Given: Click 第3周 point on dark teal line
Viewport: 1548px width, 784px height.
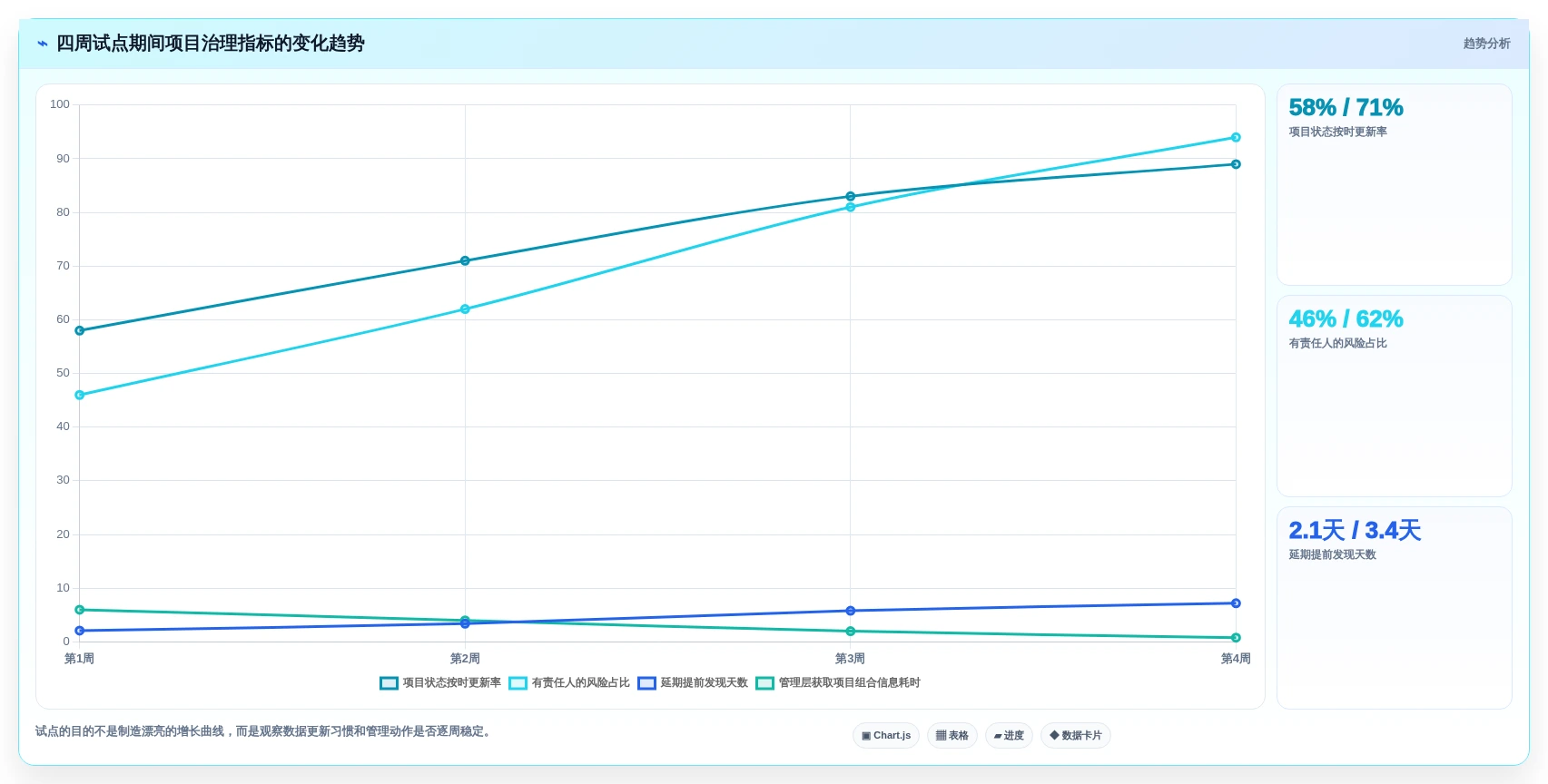Looking at the screenshot, I should tap(851, 197).
